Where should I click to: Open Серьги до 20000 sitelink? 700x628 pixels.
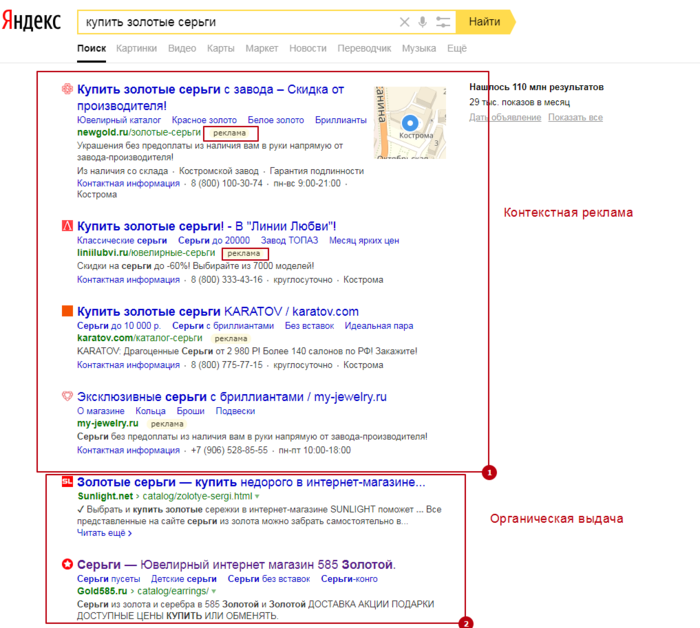(x=214, y=240)
